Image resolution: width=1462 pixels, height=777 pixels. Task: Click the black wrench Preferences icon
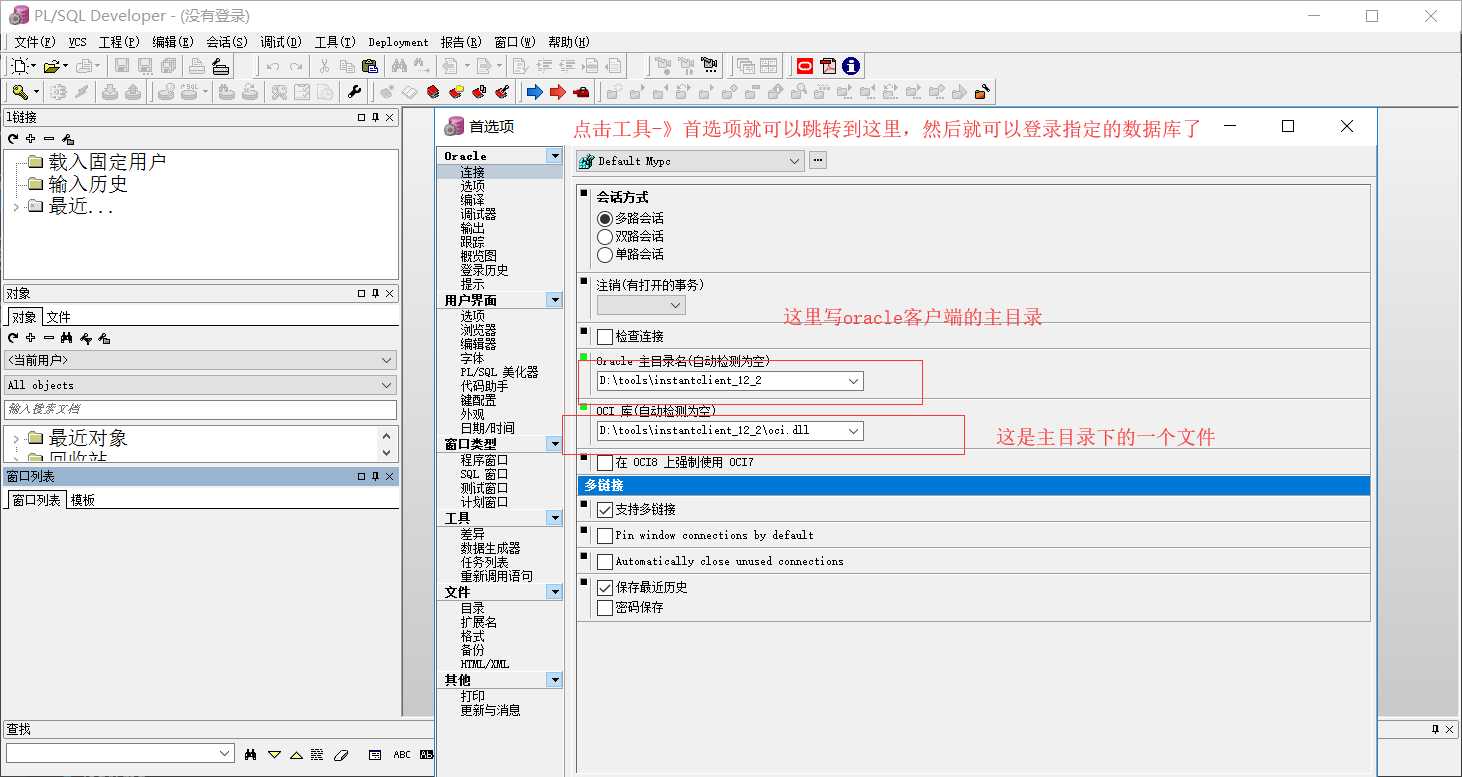(353, 92)
